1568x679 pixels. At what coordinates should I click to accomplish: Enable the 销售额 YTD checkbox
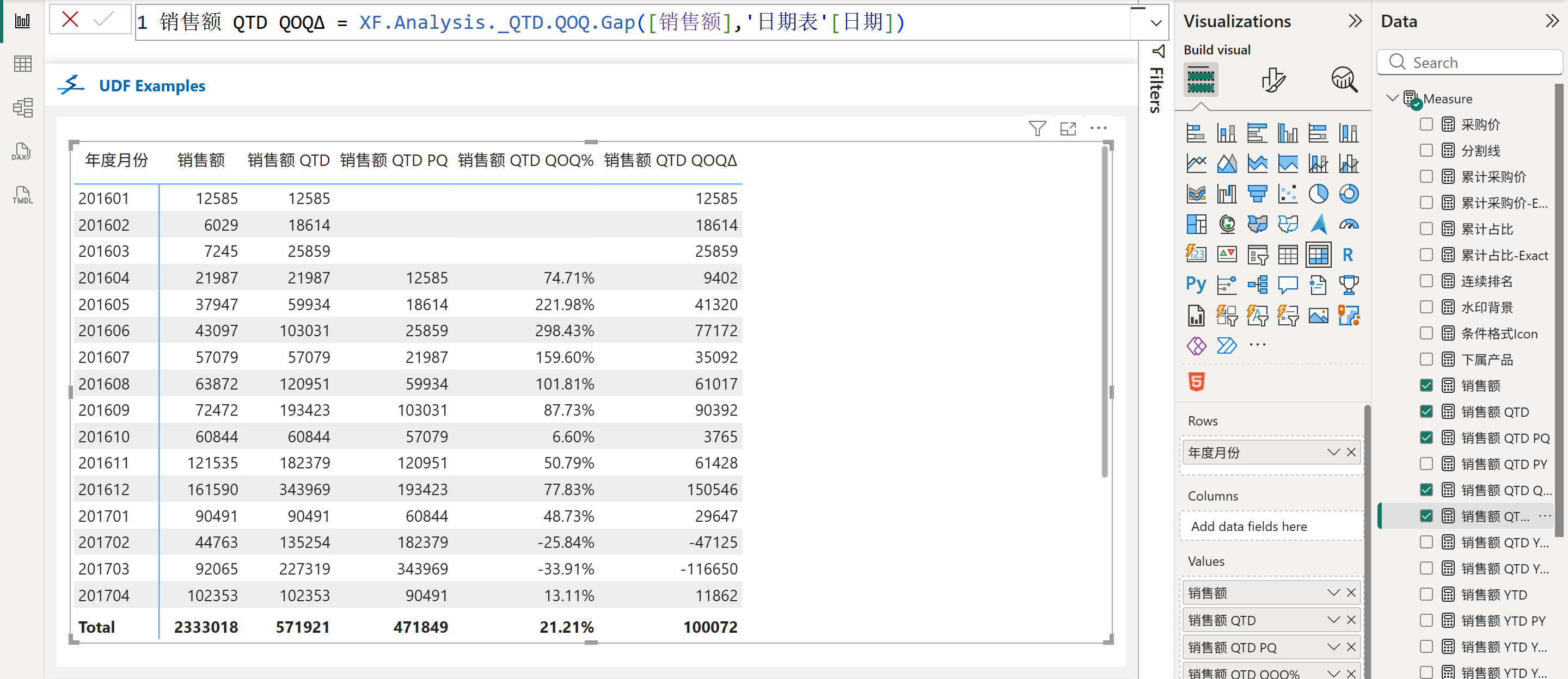[x=1426, y=595]
